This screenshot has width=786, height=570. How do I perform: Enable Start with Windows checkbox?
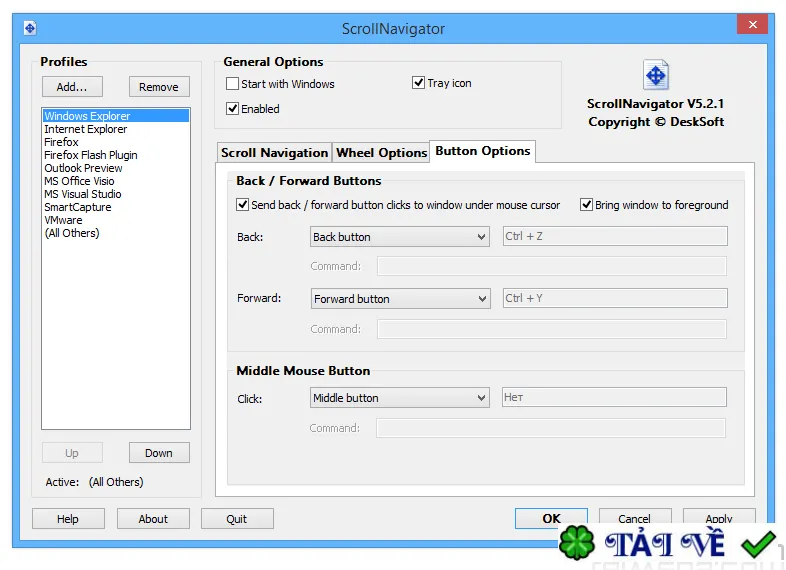(x=232, y=84)
